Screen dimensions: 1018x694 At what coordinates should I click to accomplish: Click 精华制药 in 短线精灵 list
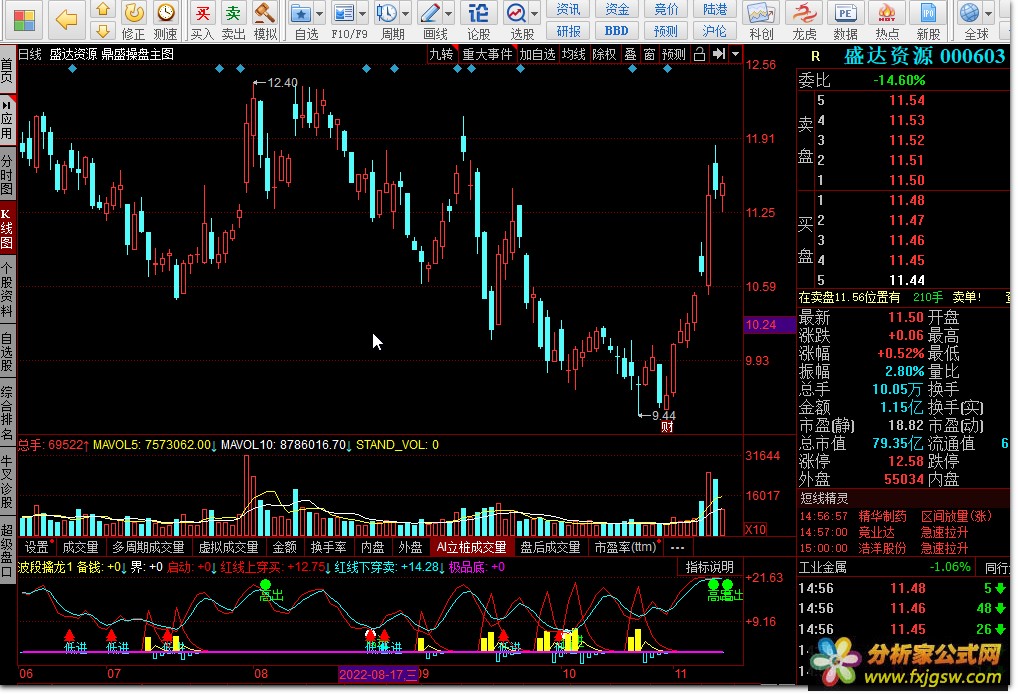click(x=882, y=516)
